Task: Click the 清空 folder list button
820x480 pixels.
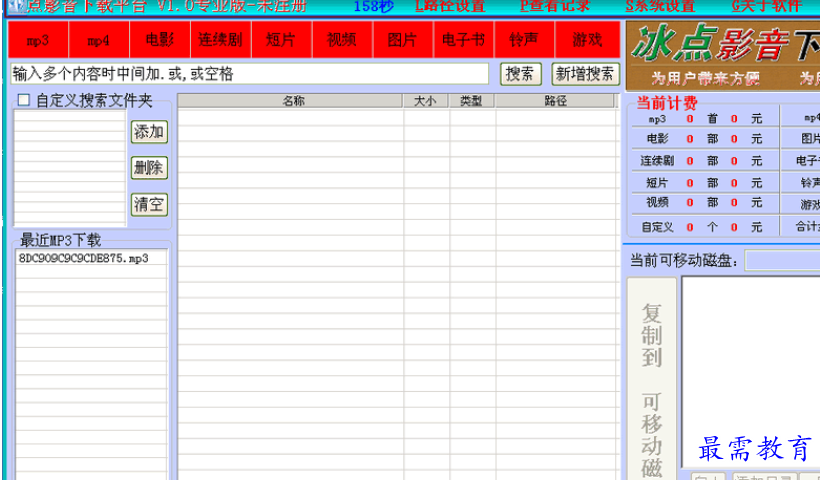Action: (x=149, y=204)
